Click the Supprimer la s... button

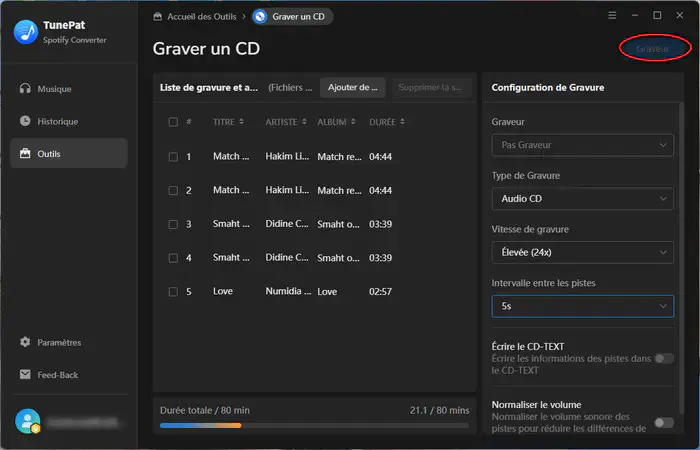431,88
